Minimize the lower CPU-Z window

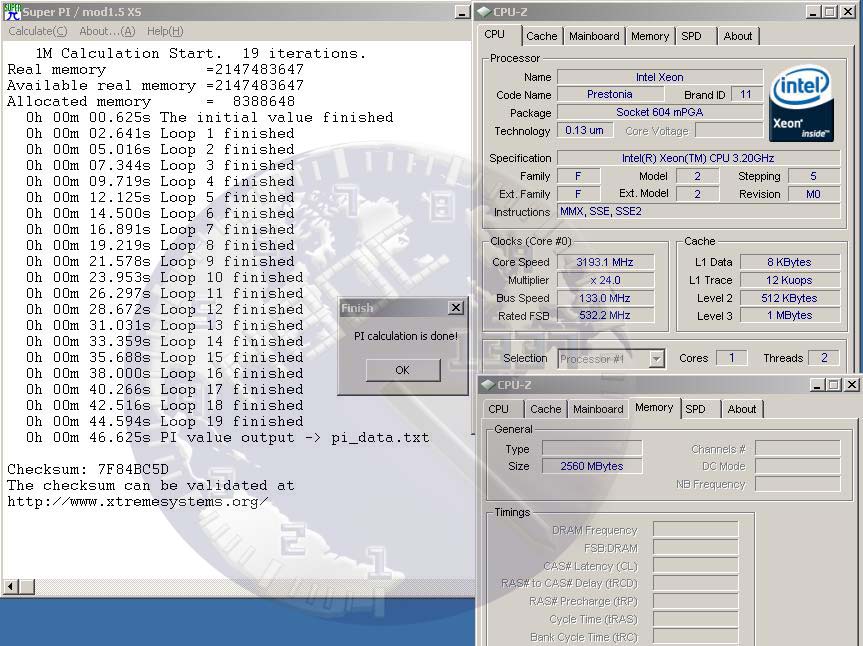[x=818, y=385]
